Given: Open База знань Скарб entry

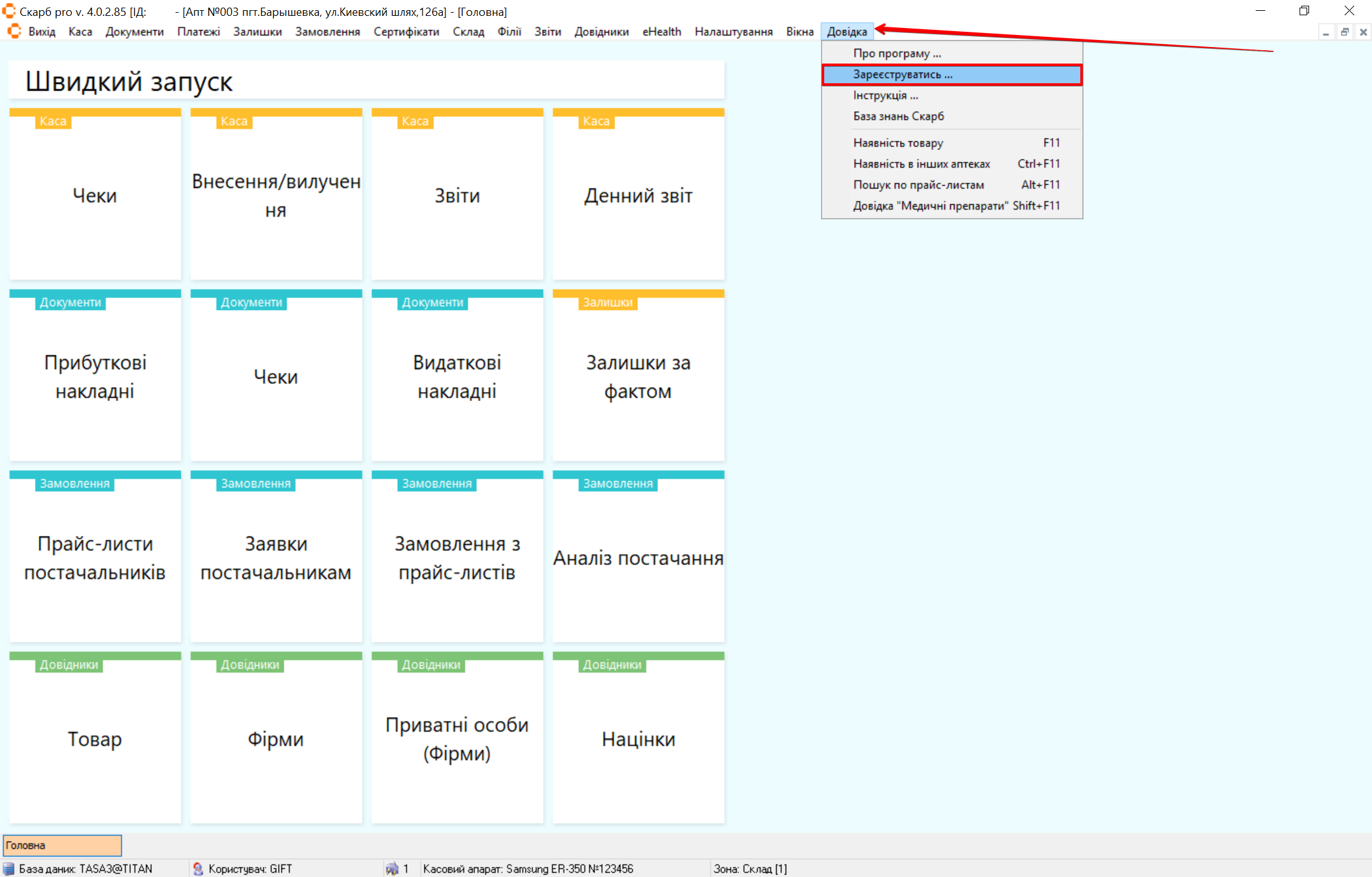Looking at the screenshot, I should (898, 116).
